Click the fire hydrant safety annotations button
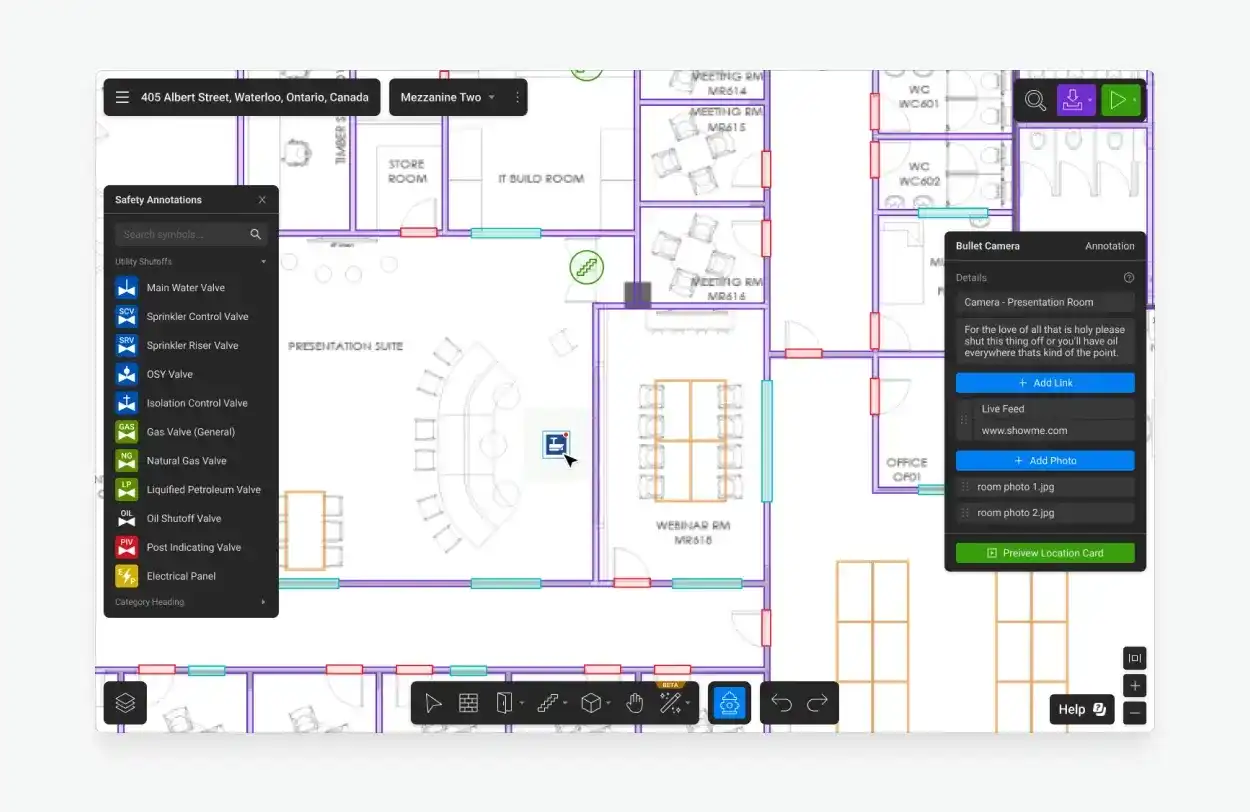The image size is (1250, 812). [729, 703]
